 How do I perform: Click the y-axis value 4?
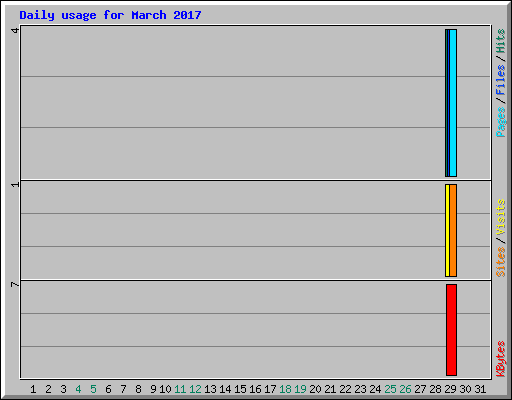(15, 31)
